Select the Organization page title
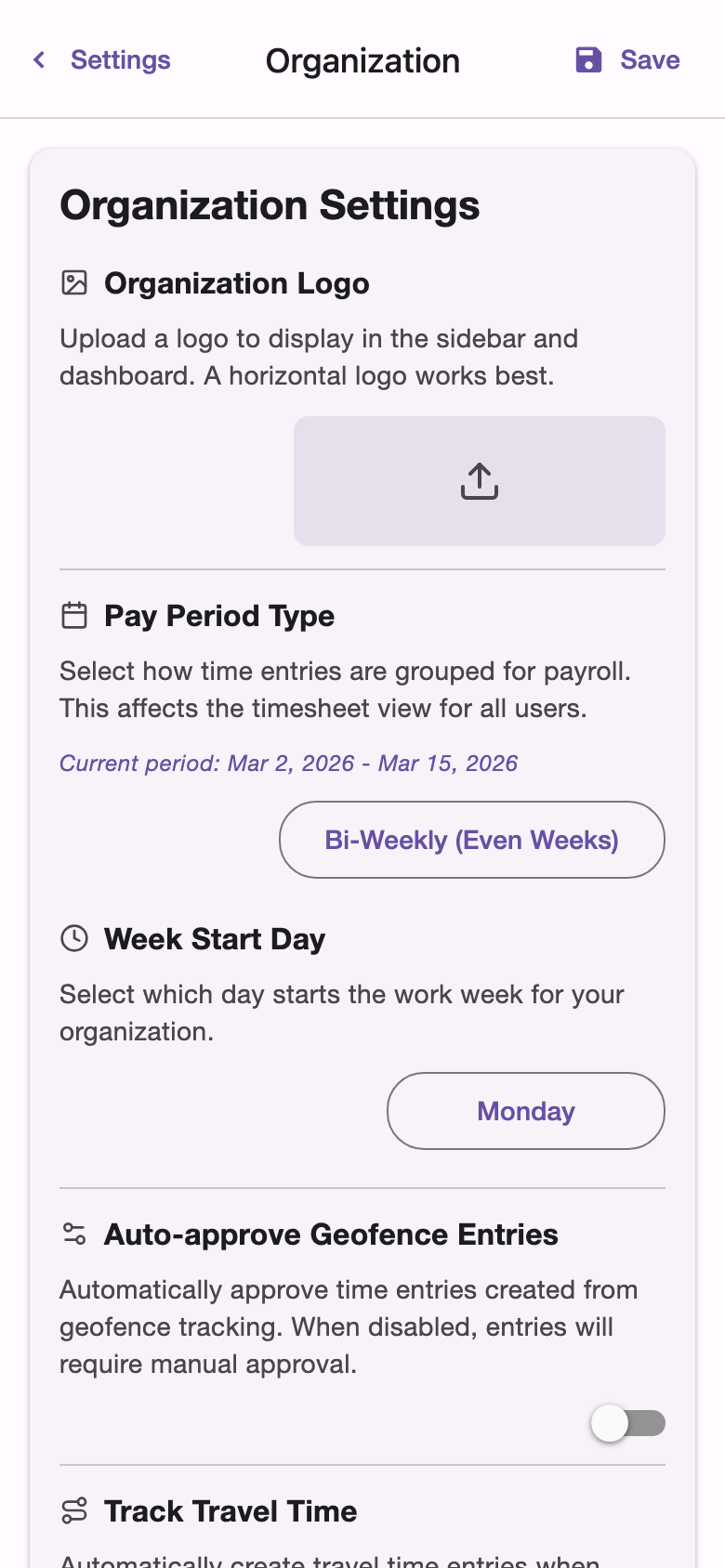This screenshot has height=1568, width=725. 362,59
